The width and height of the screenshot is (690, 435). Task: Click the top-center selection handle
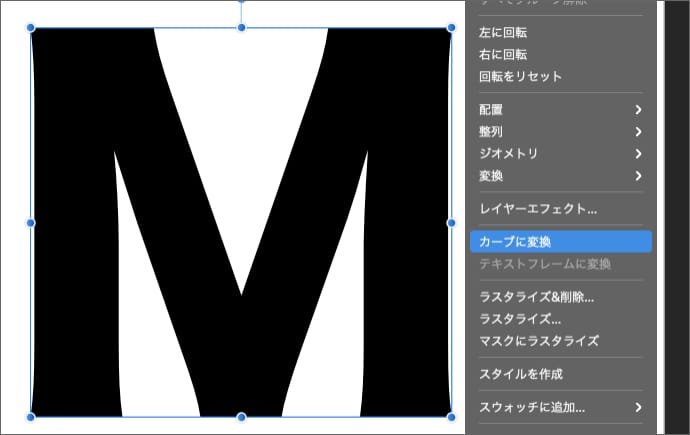pyautogui.click(x=241, y=28)
